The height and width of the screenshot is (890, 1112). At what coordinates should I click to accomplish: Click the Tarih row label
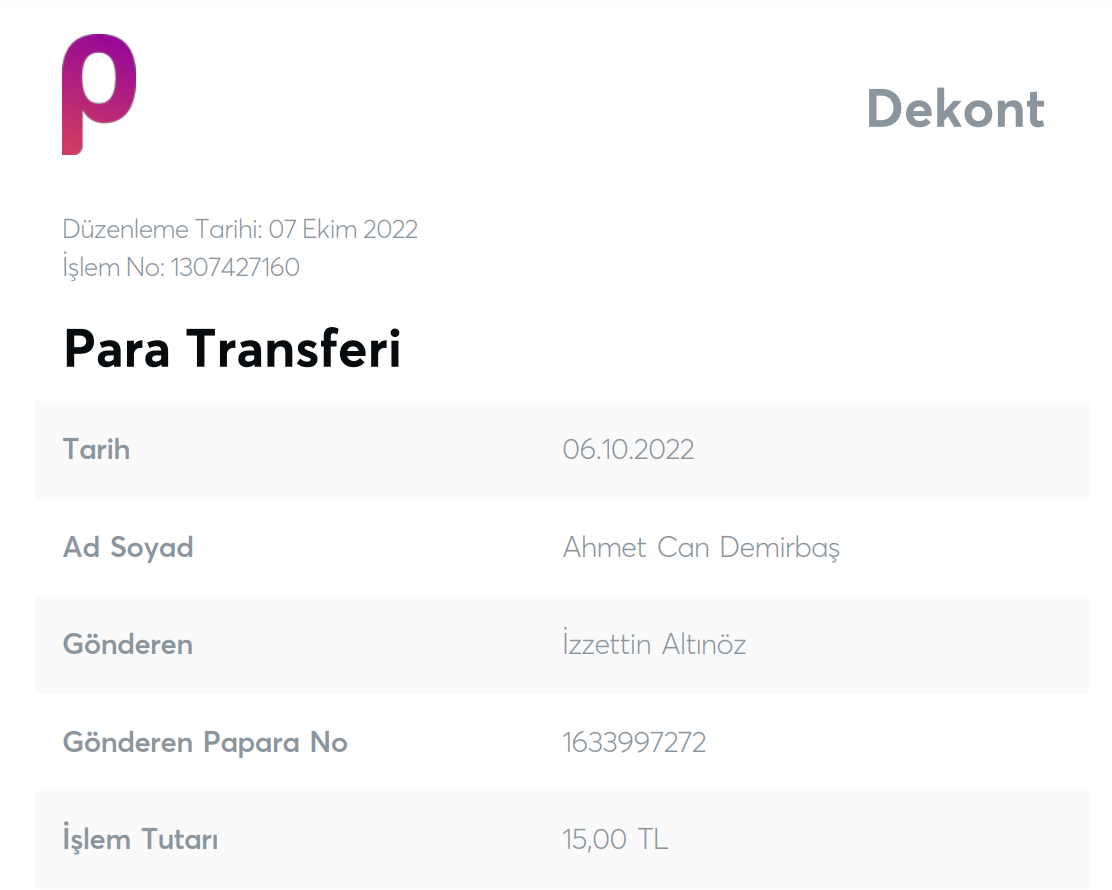(96, 449)
